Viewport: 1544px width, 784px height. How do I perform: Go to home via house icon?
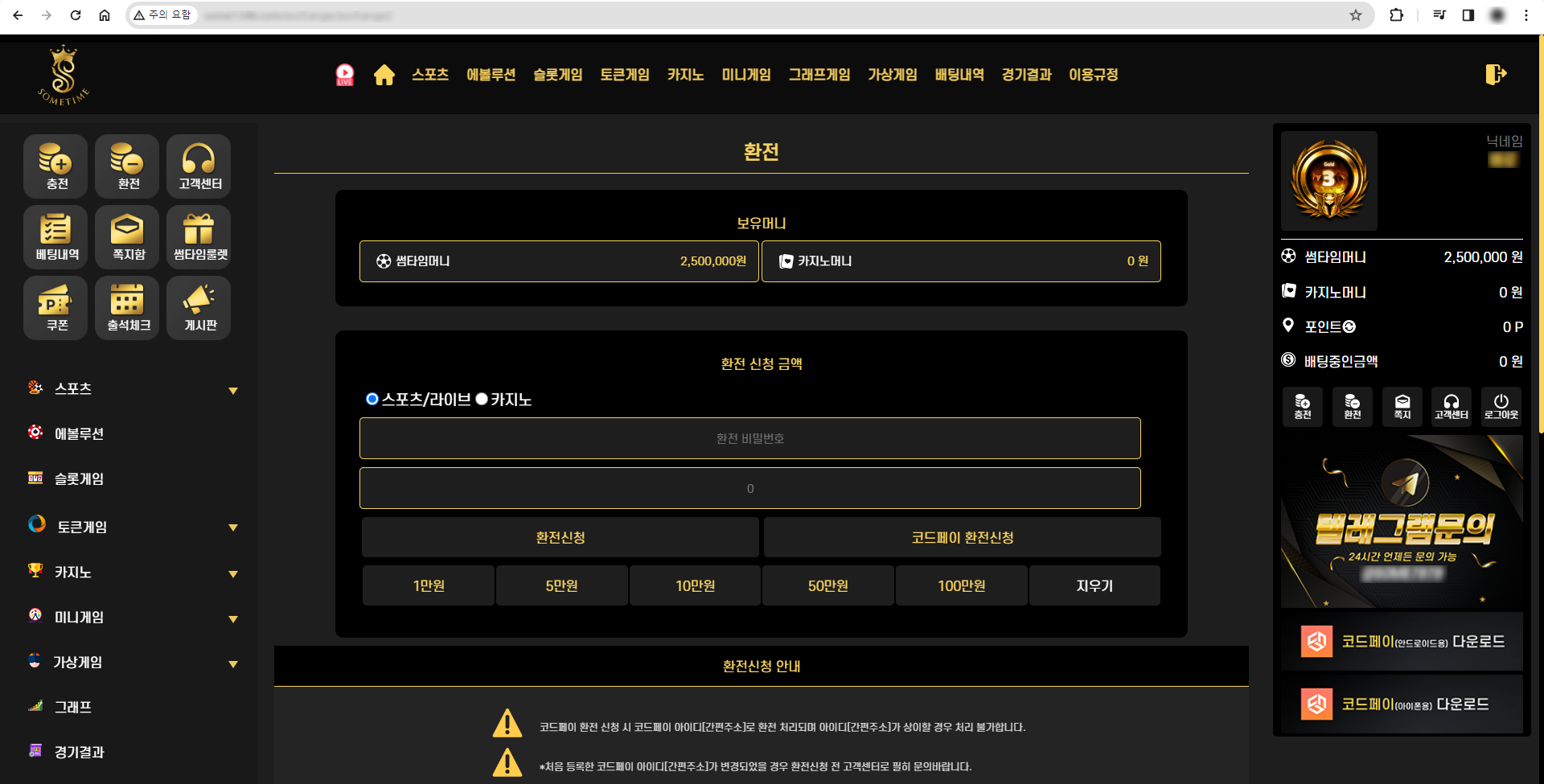point(384,75)
